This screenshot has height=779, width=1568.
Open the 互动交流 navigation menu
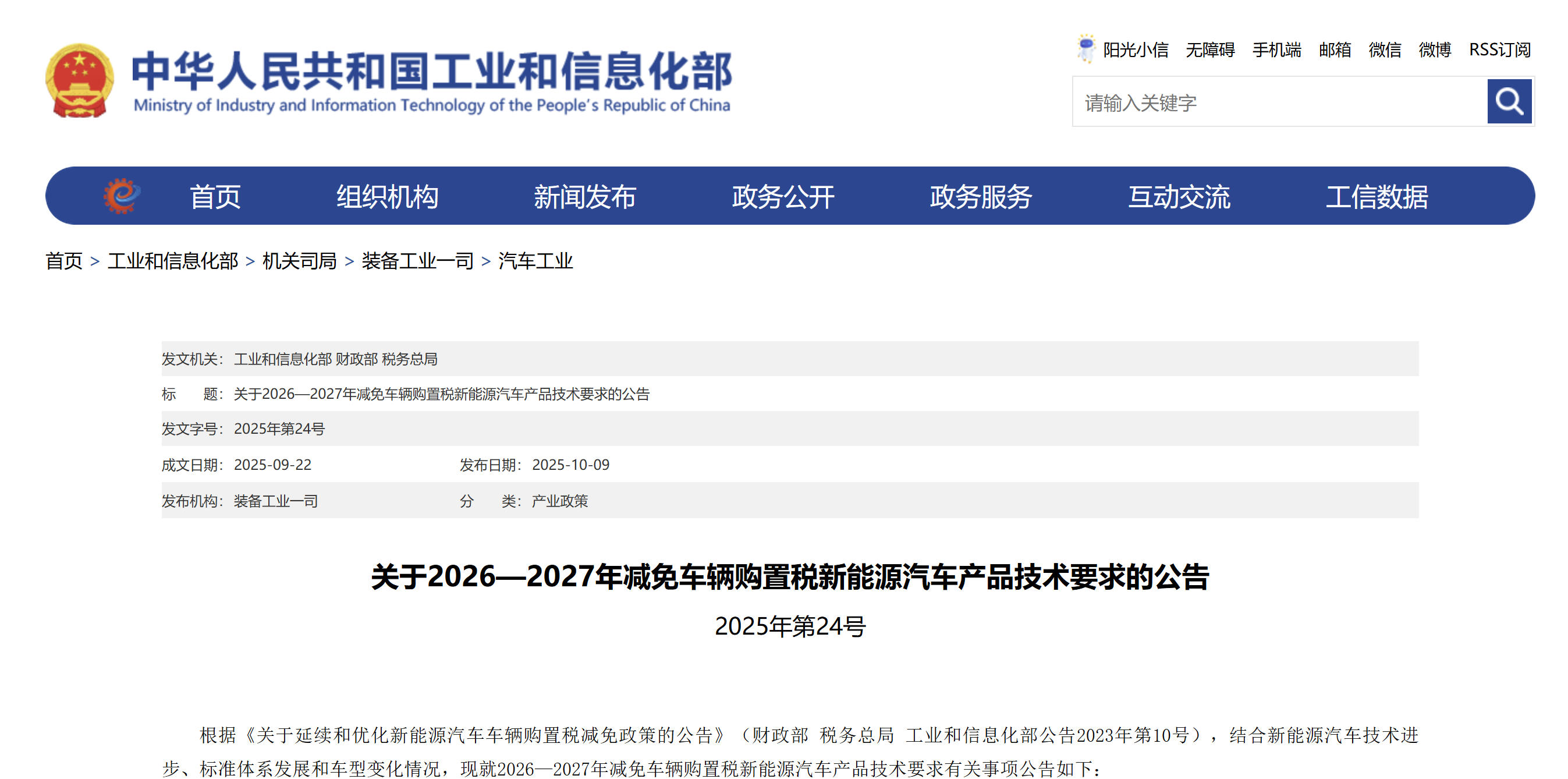pos(1180,196)
